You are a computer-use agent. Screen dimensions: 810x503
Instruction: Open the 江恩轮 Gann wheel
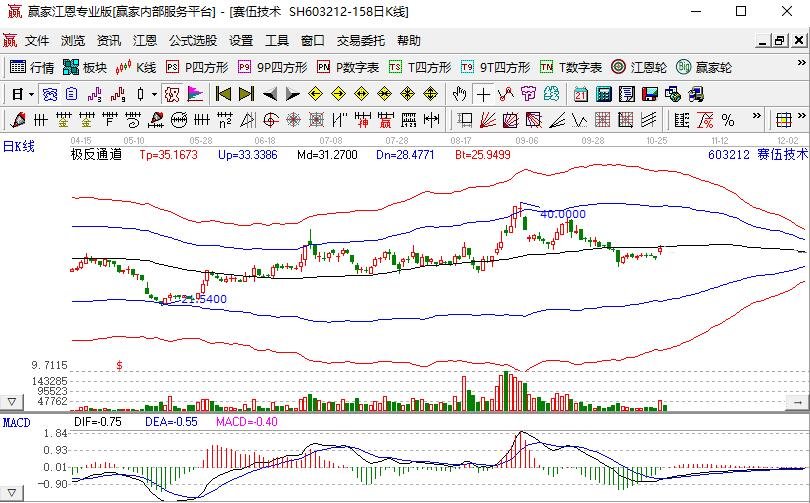click(x=638, y=68)
